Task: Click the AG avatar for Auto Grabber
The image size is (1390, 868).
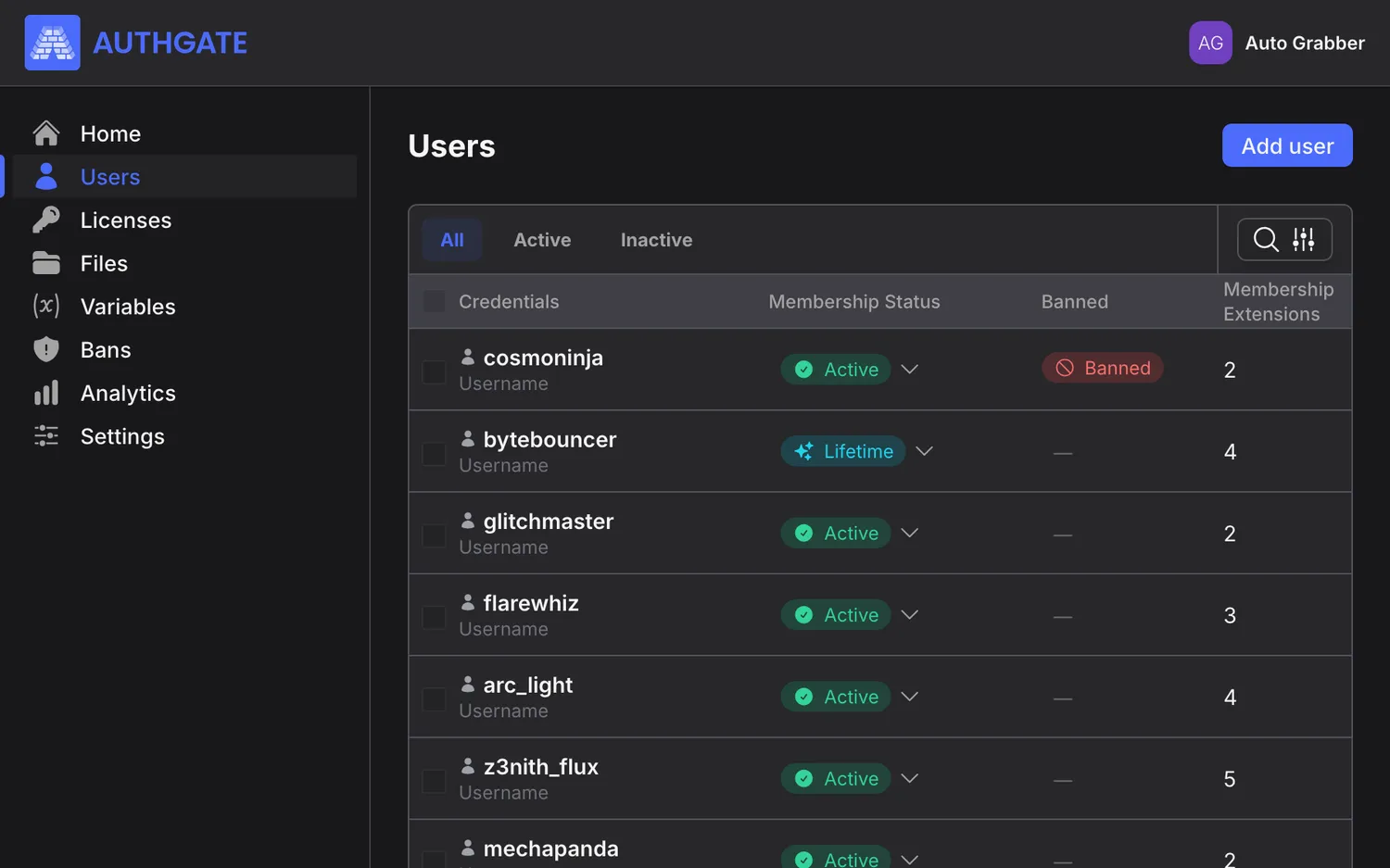Action: click(1210, 42)
